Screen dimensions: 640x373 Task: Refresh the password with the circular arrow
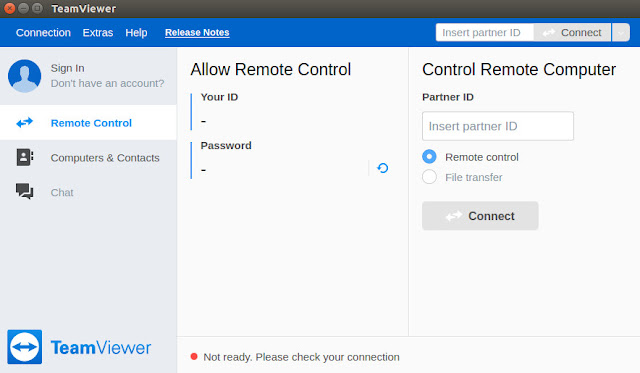(x=382, y=168)
